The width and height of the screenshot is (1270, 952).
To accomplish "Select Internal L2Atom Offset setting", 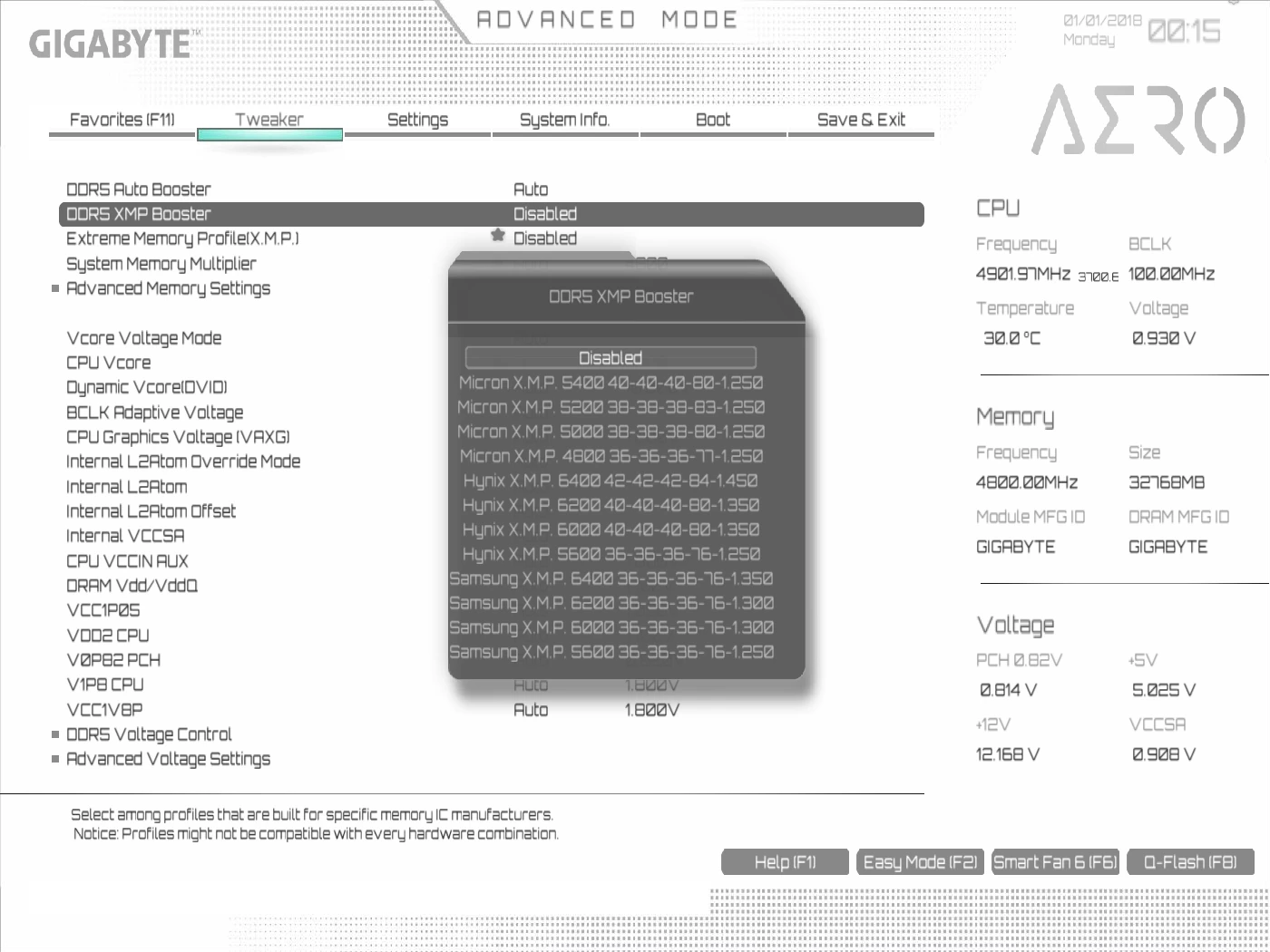I will pyautogui.click(x=151, y=511).
